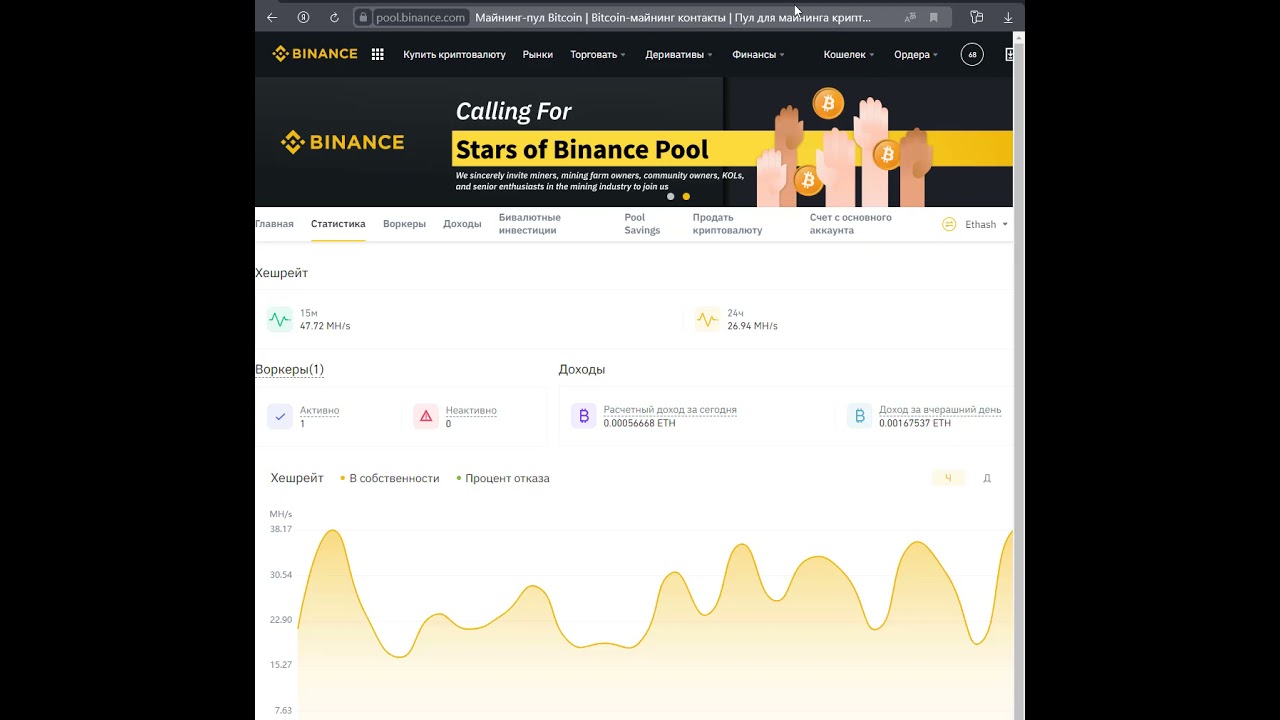This screenshot has width=1280, height=720.
Task: Click the purple today's income coin icon
Action: pos(584,416)
